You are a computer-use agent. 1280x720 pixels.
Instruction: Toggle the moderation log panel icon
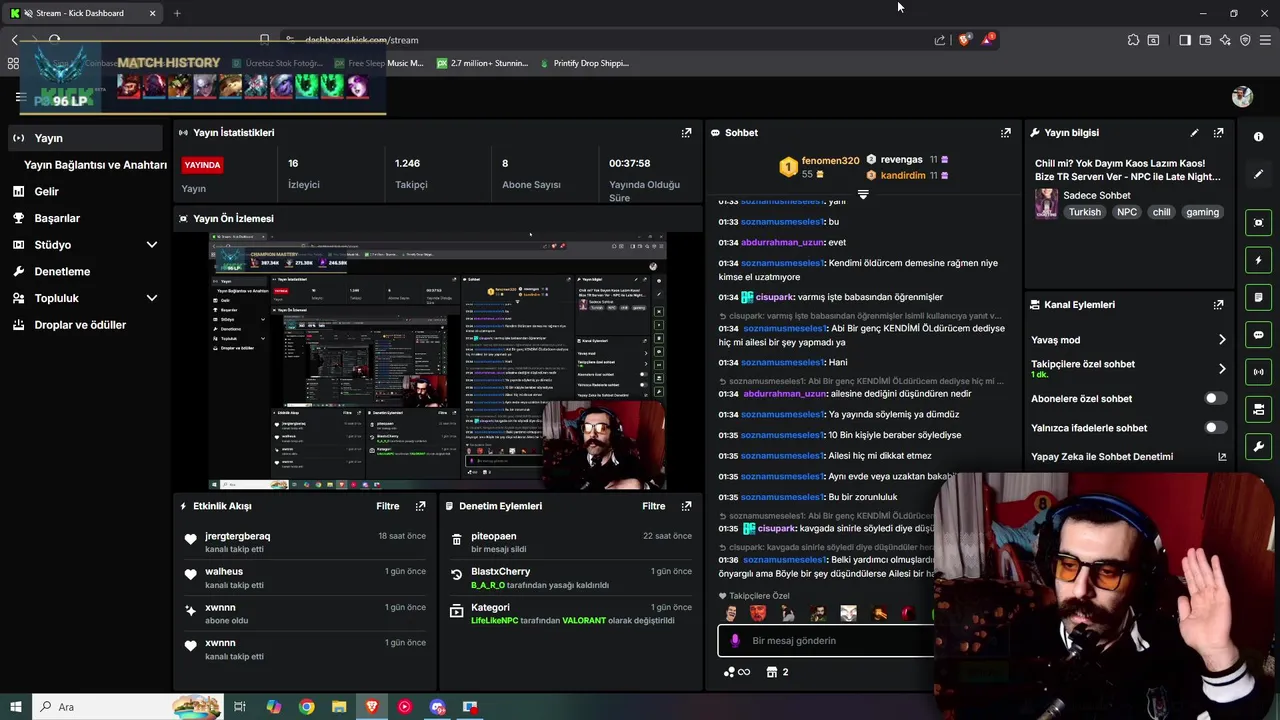coord(1258,297)
